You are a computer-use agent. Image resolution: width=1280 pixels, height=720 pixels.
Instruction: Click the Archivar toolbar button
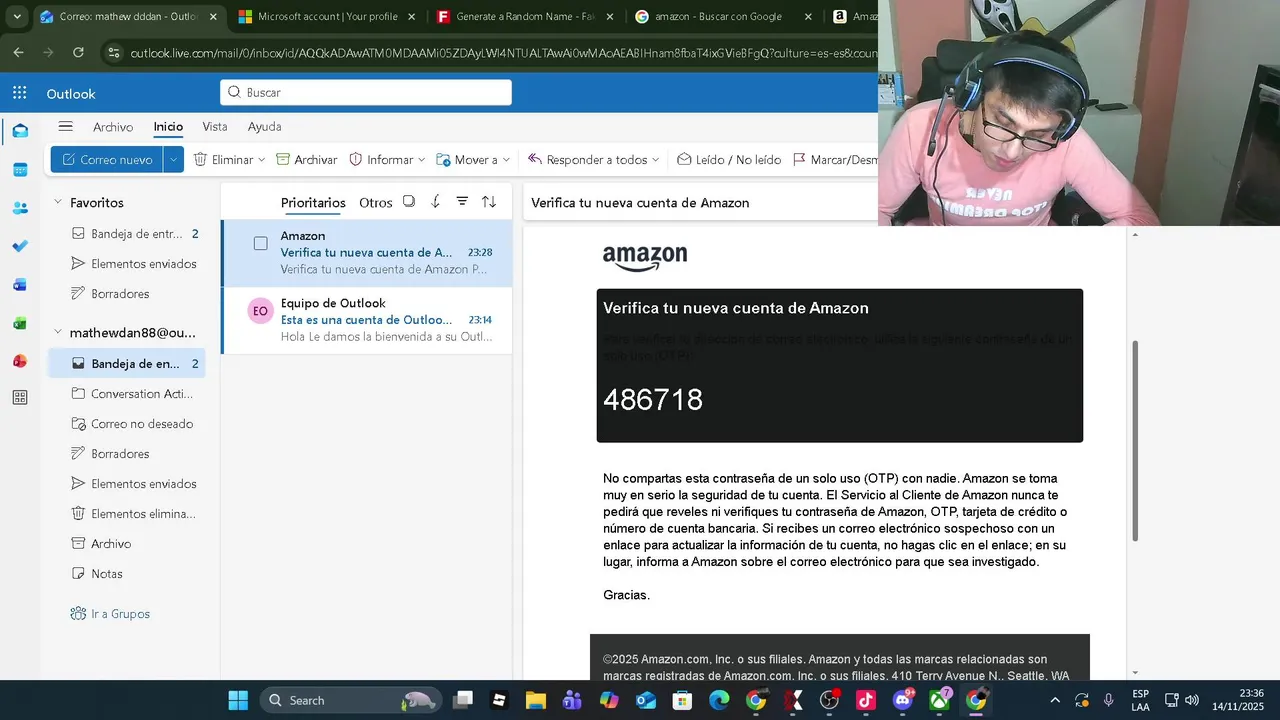pyautogui.click(x=306, y=160)
